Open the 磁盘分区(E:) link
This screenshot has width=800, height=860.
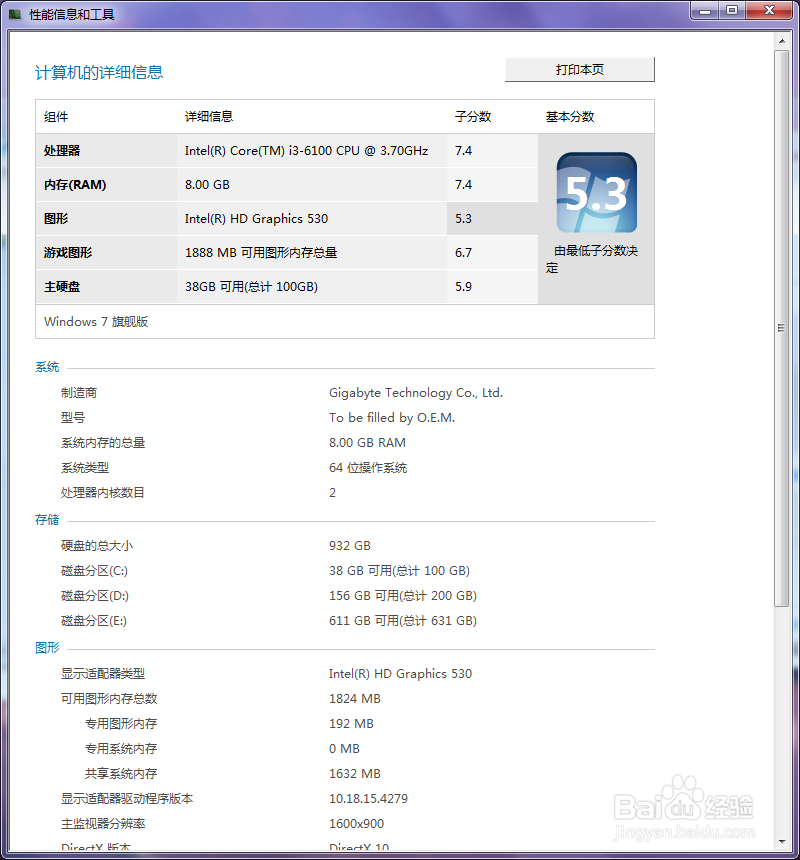pos(95,620)
